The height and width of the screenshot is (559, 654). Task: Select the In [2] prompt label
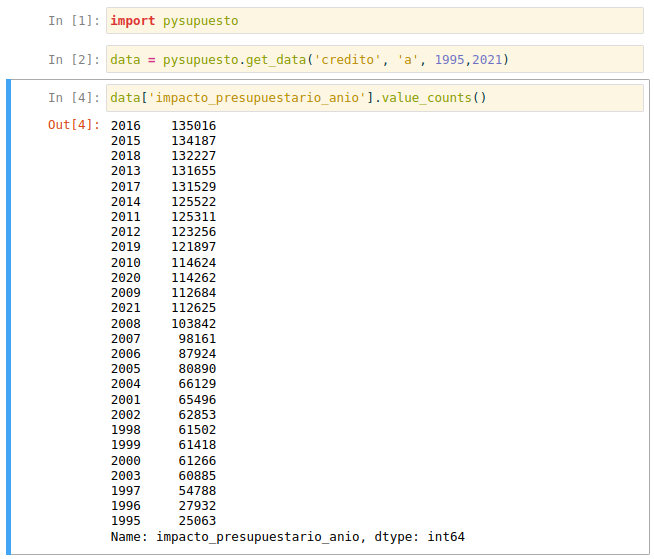click(x=74, y=60)
